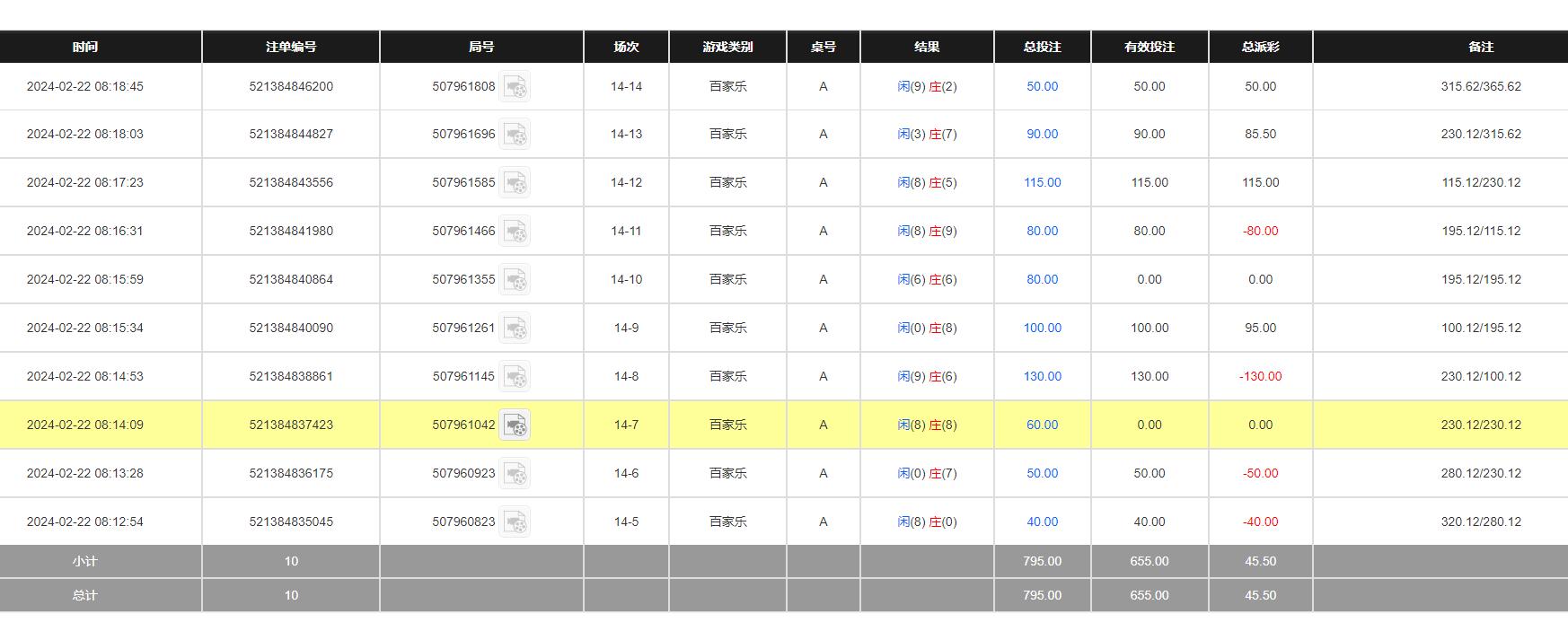
Task: Click the 注单编号 column header
Action: click(x=291, y=47)
